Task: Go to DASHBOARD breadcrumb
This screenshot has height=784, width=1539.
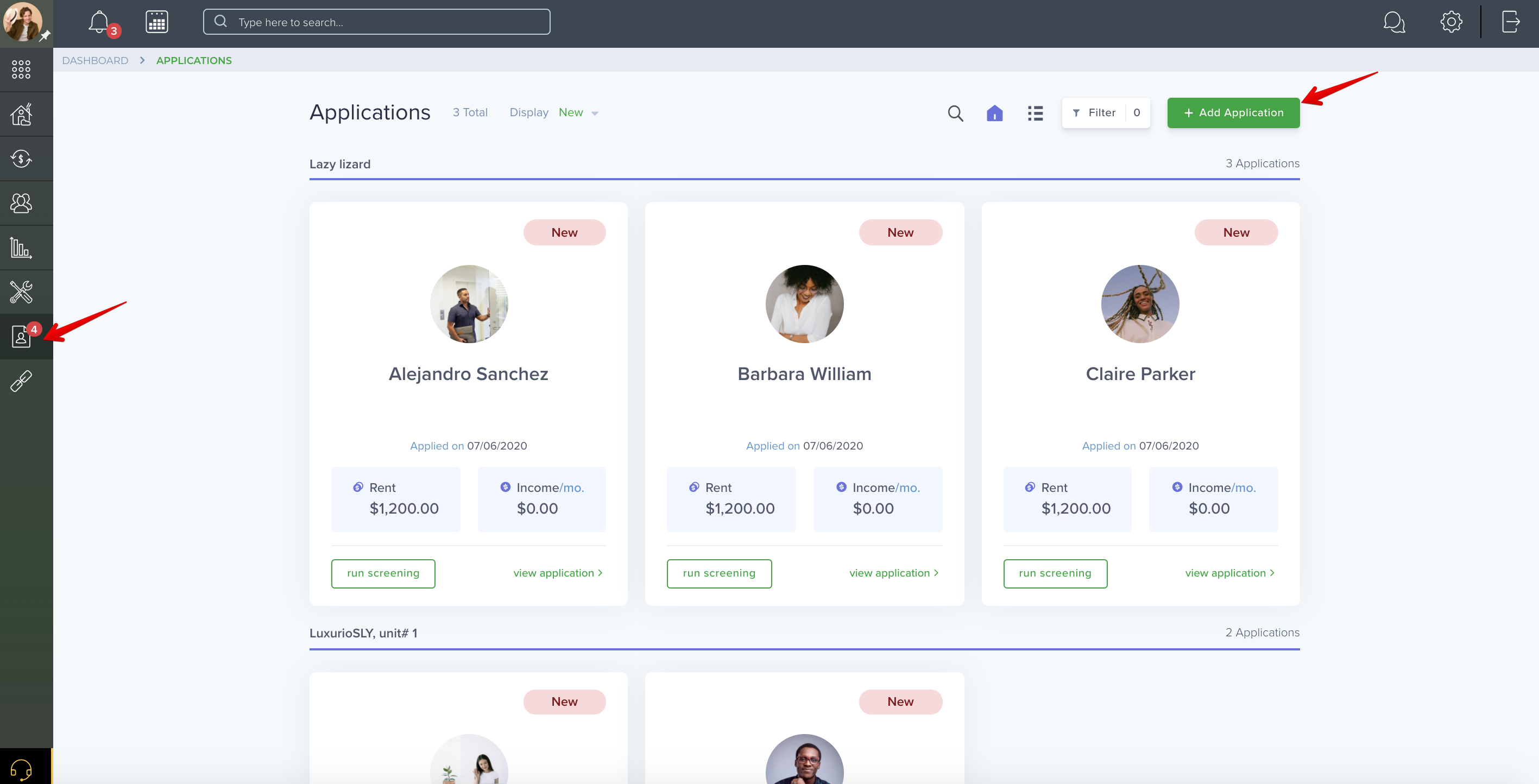Action: (95, 60)
